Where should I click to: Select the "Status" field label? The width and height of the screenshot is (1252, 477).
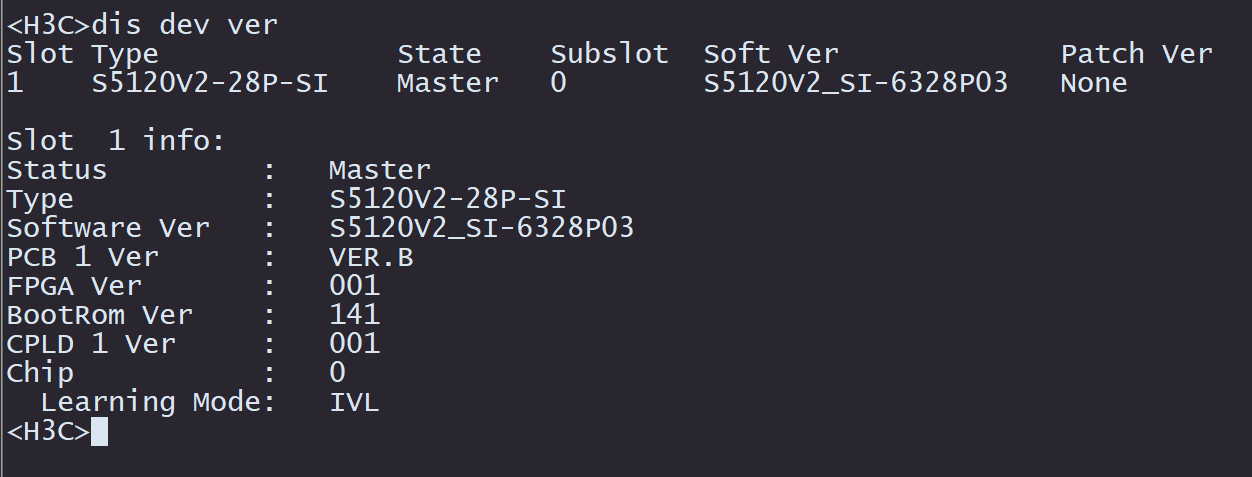coord(57,170)
